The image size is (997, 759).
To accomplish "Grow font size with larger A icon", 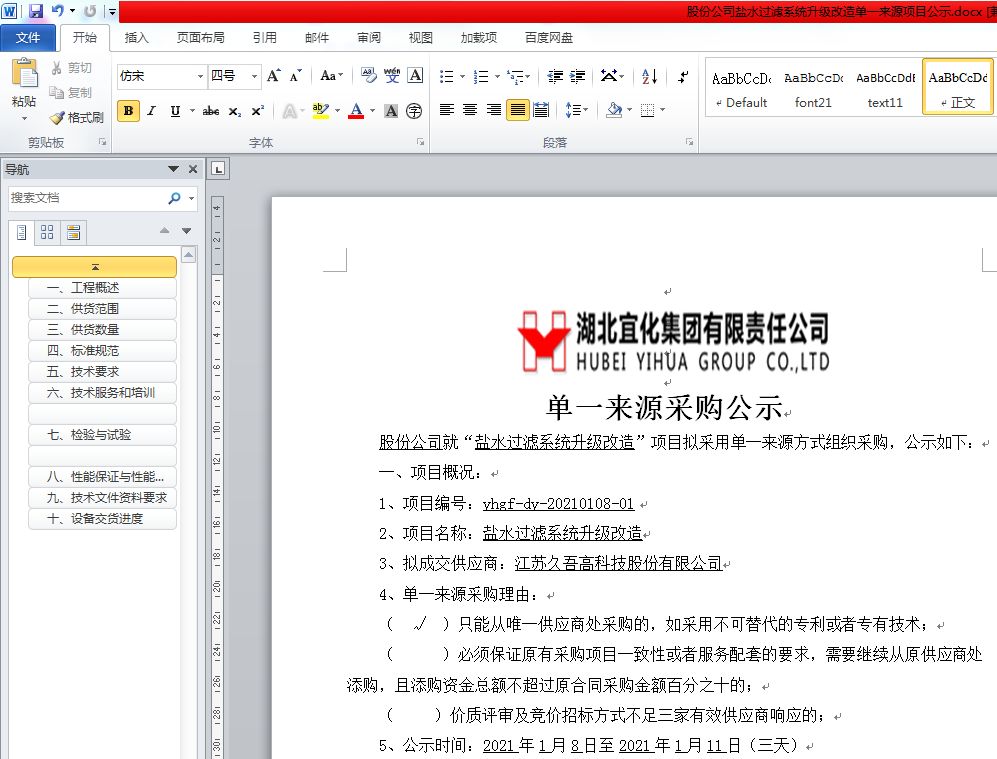I will [x=273, y=76].
